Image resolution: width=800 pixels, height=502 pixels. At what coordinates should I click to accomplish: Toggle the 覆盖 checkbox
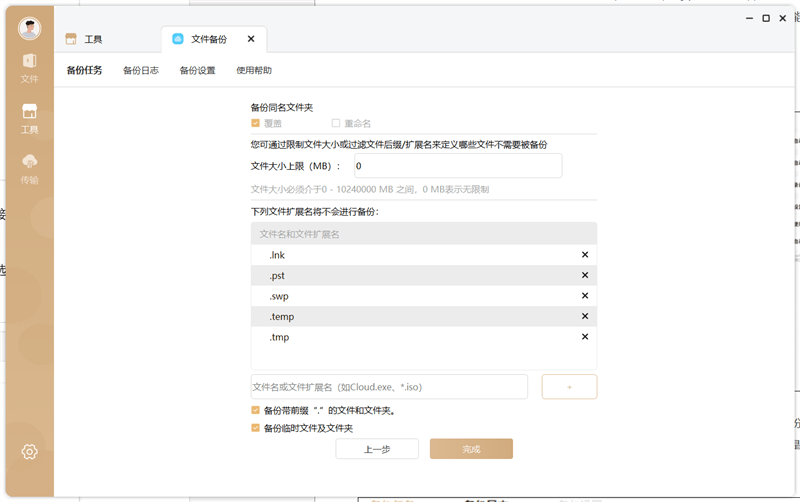tap(256, 123)
